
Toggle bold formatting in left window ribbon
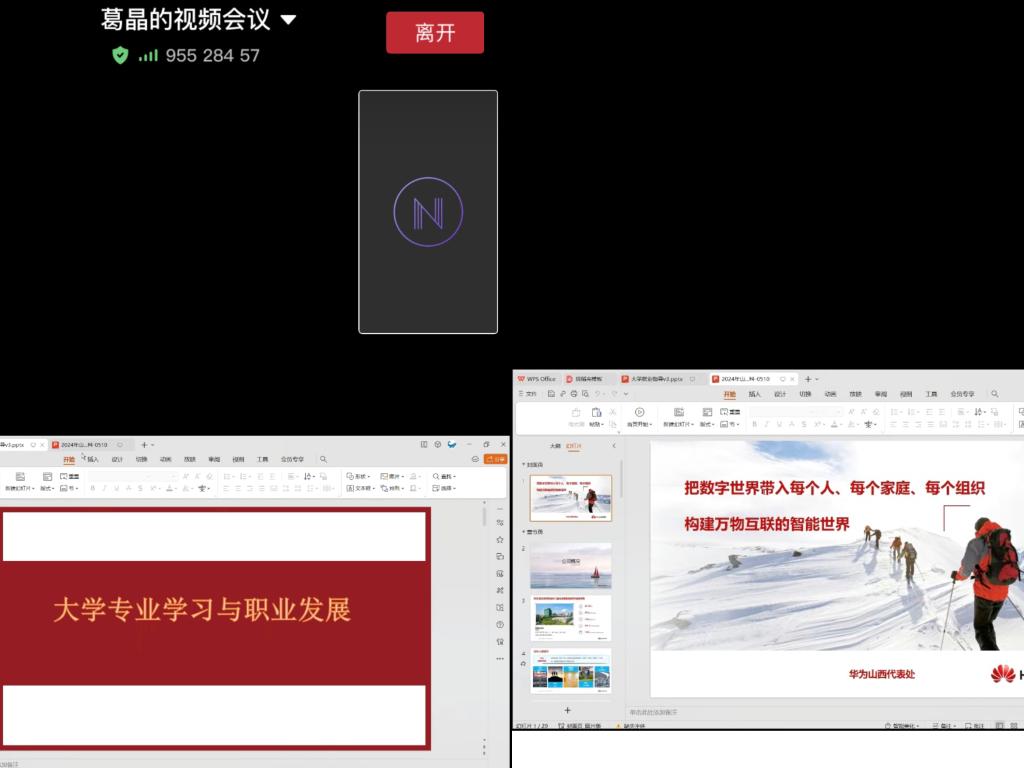[92, 489]
